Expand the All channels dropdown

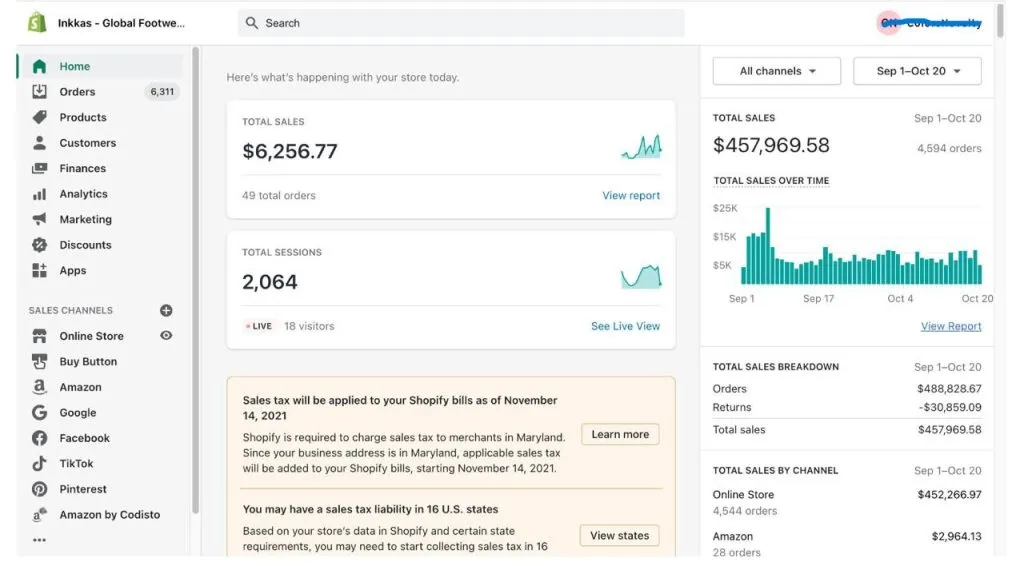(777, 71)
